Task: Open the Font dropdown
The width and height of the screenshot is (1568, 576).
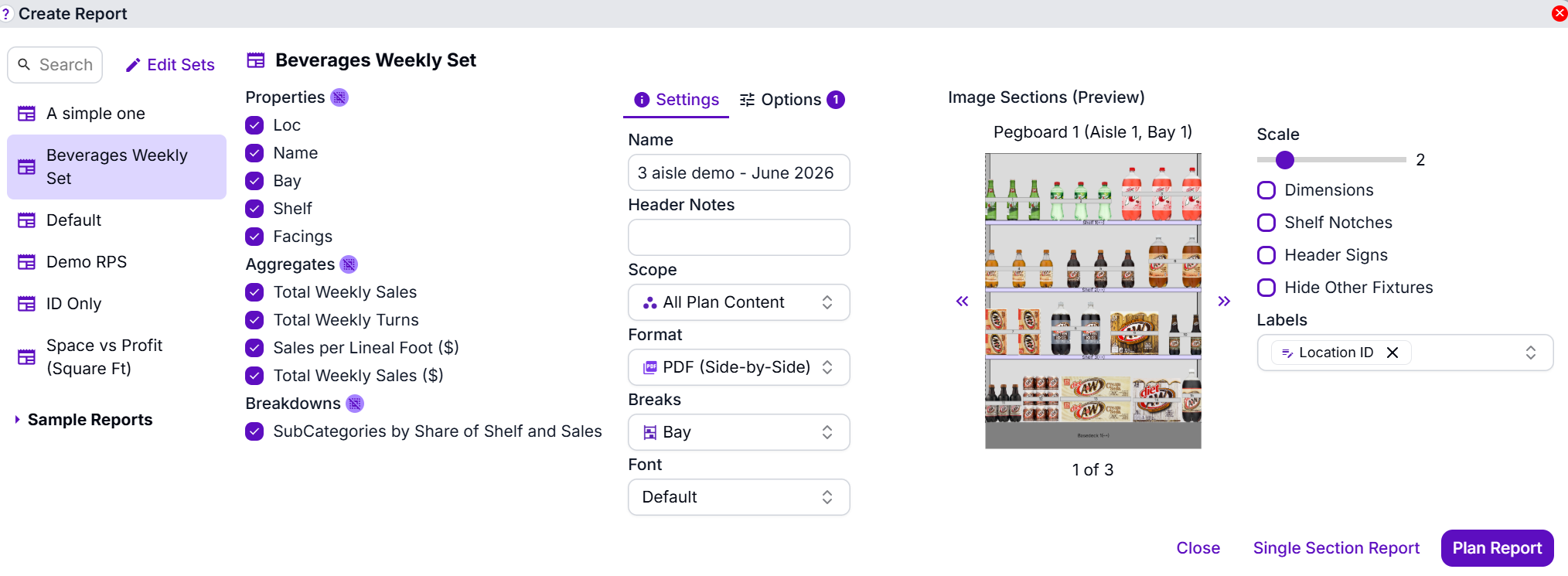Action: [738, 497]
